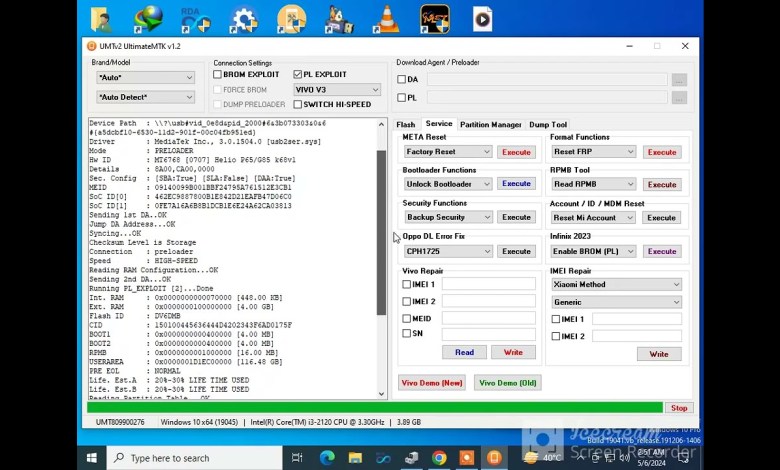
Task: Switch to the Partition Manager tab
Action: 490,125
